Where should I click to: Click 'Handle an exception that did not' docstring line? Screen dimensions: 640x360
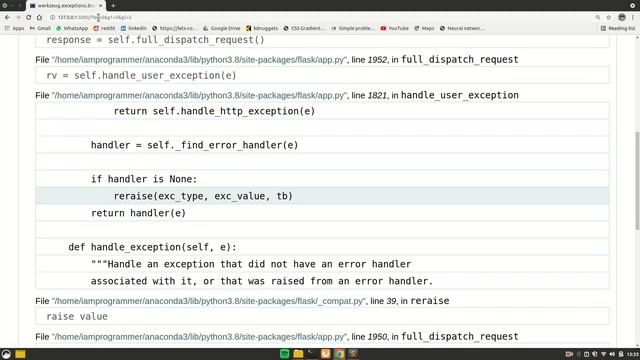coord(322,264)
